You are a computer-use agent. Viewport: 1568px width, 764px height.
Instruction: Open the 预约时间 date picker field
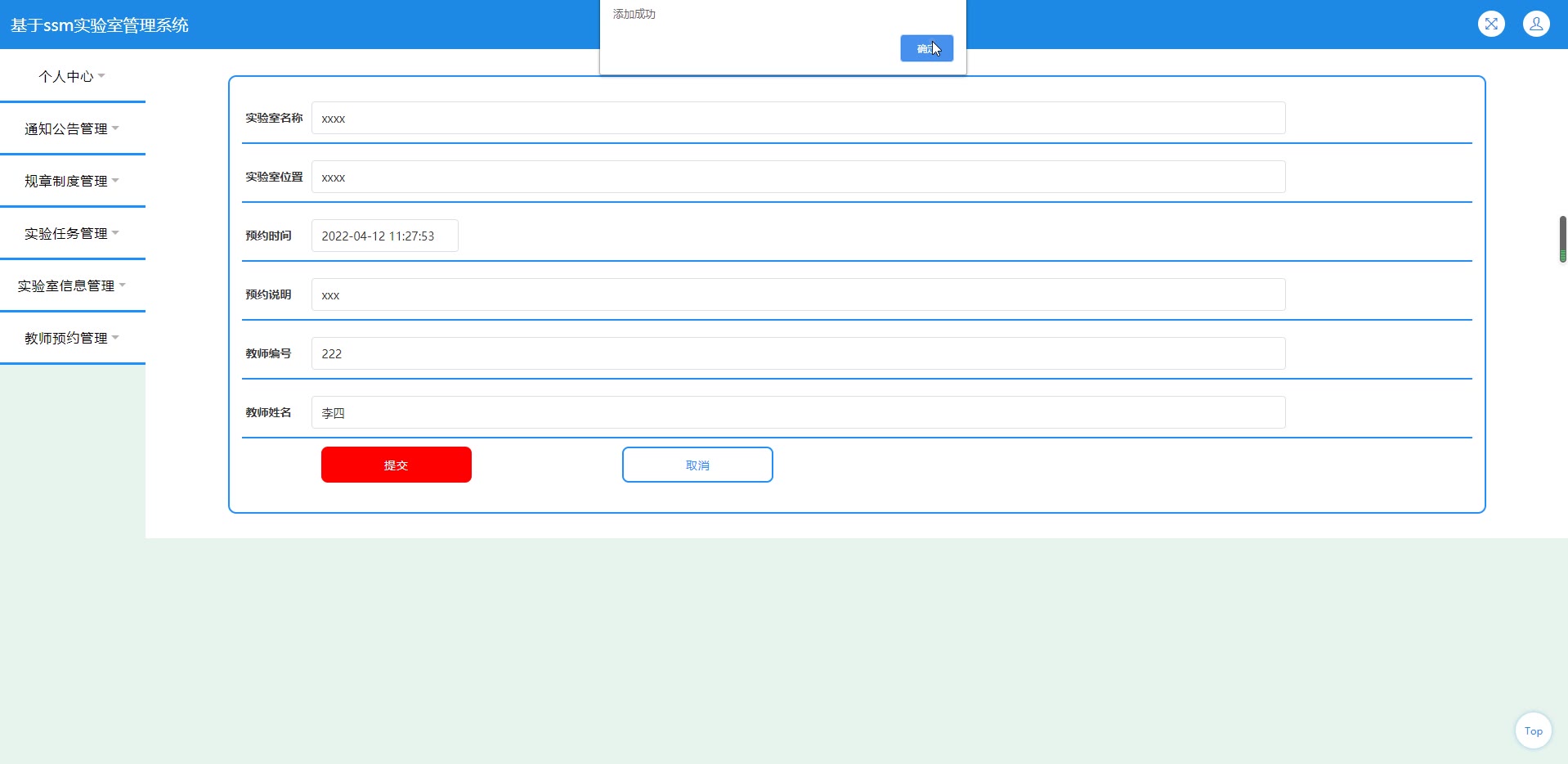pos(384,236)
